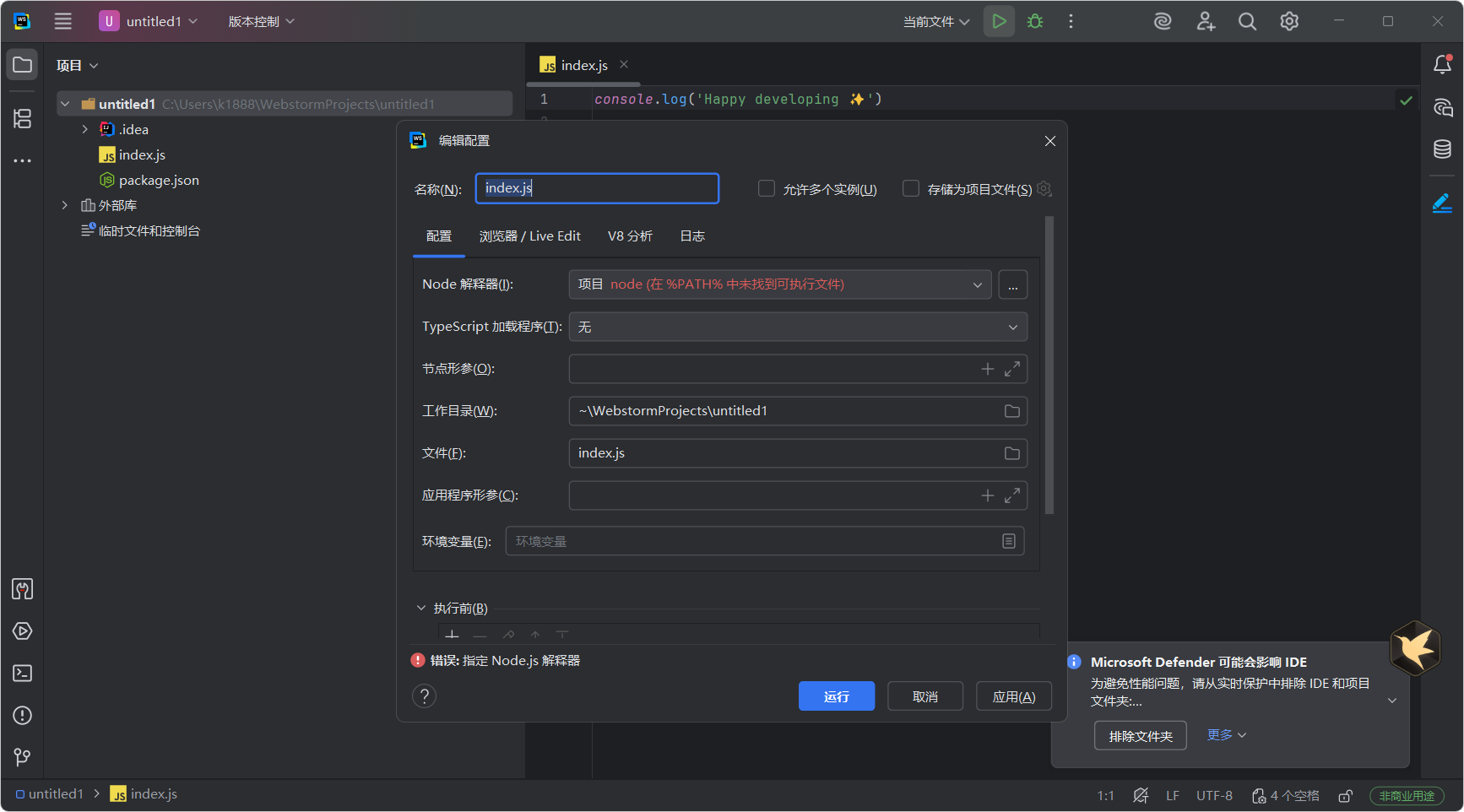Open Node interpreter browse ellipsis button
The image size is (1464, 812).
click(x=1012, y=284)
